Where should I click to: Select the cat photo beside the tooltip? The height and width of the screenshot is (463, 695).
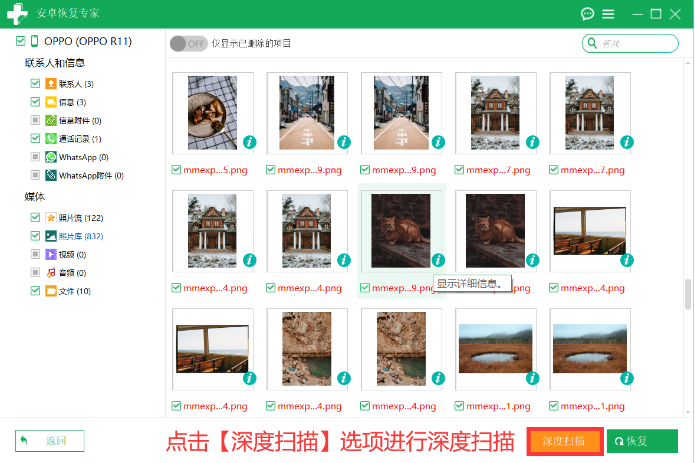[x=495, y=231]
